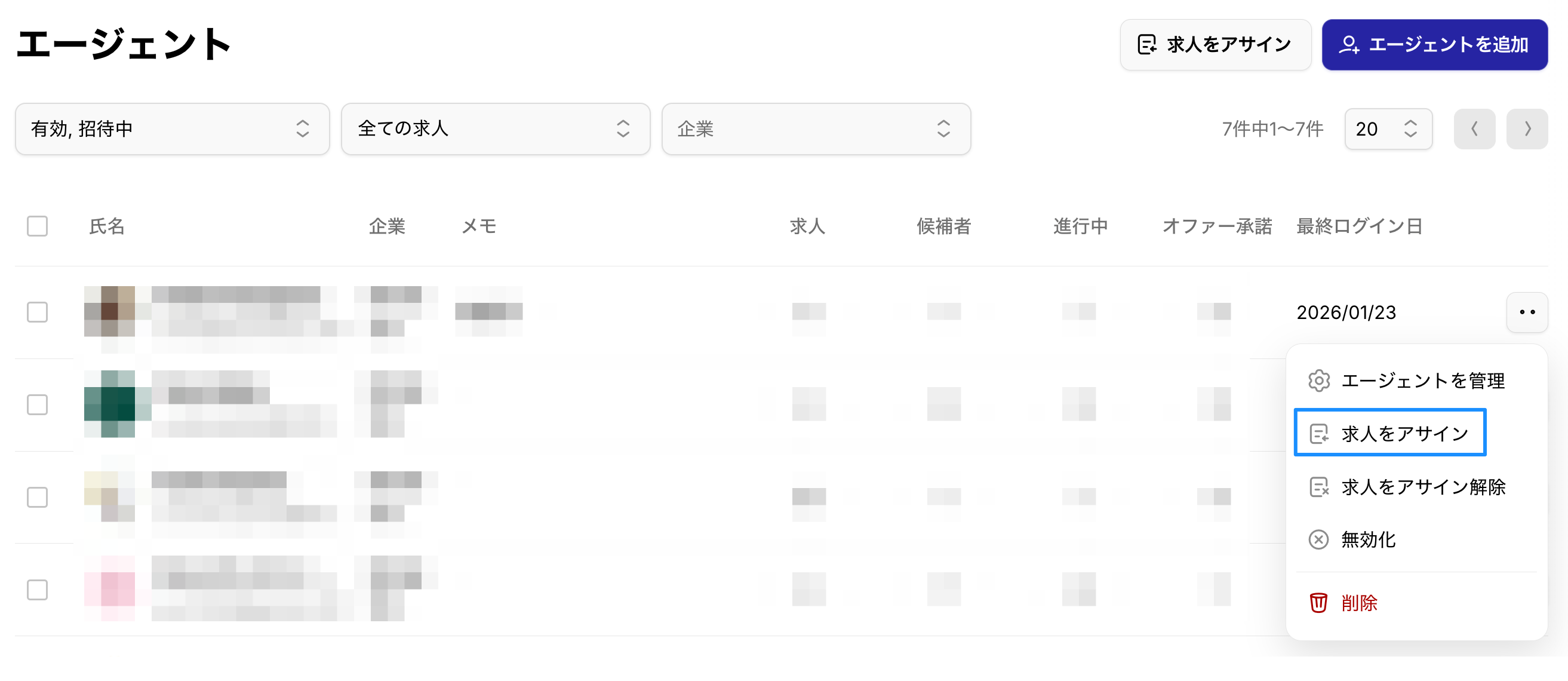The image size is (1568, 681).
Task: Click the red trash icon for 削除
Action: pos(1318,602)
